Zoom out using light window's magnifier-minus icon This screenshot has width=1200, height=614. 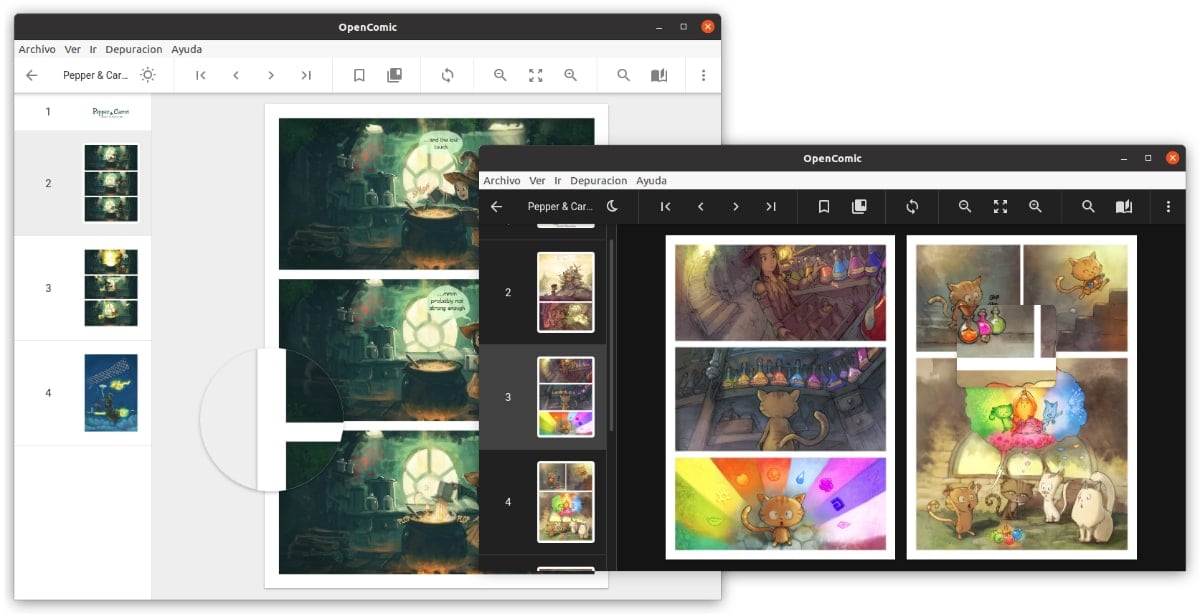(500, 75)
